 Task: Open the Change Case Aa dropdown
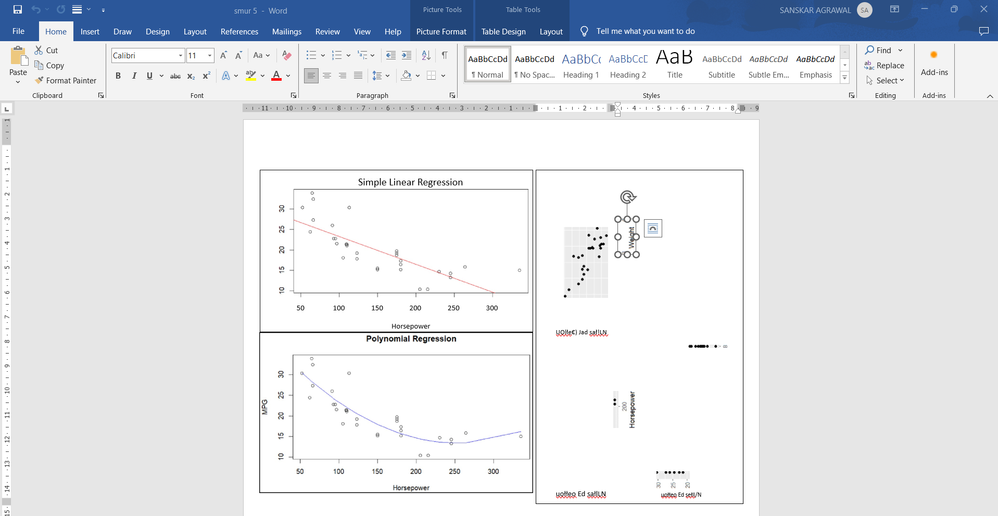click(261, 56)
